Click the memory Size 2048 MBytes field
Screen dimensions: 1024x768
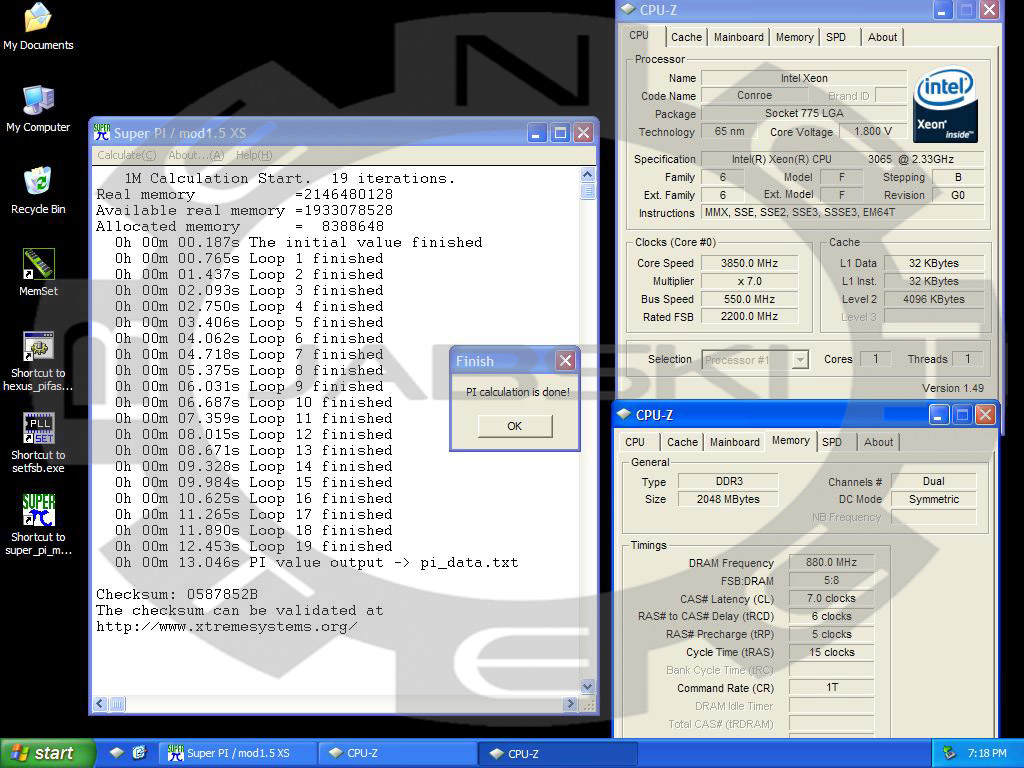(728, 499)
